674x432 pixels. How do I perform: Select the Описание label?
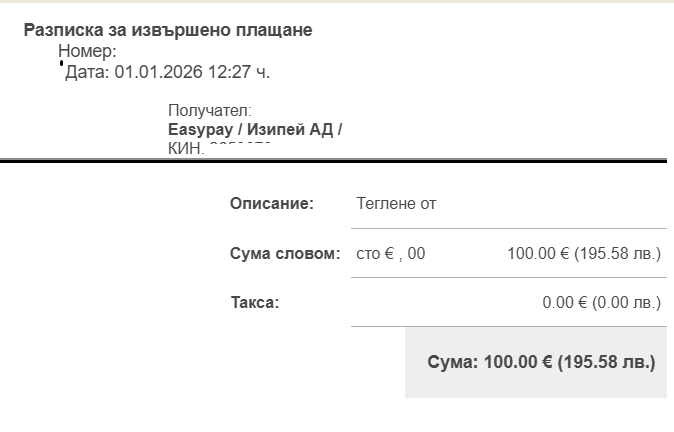tap(272, 204)
